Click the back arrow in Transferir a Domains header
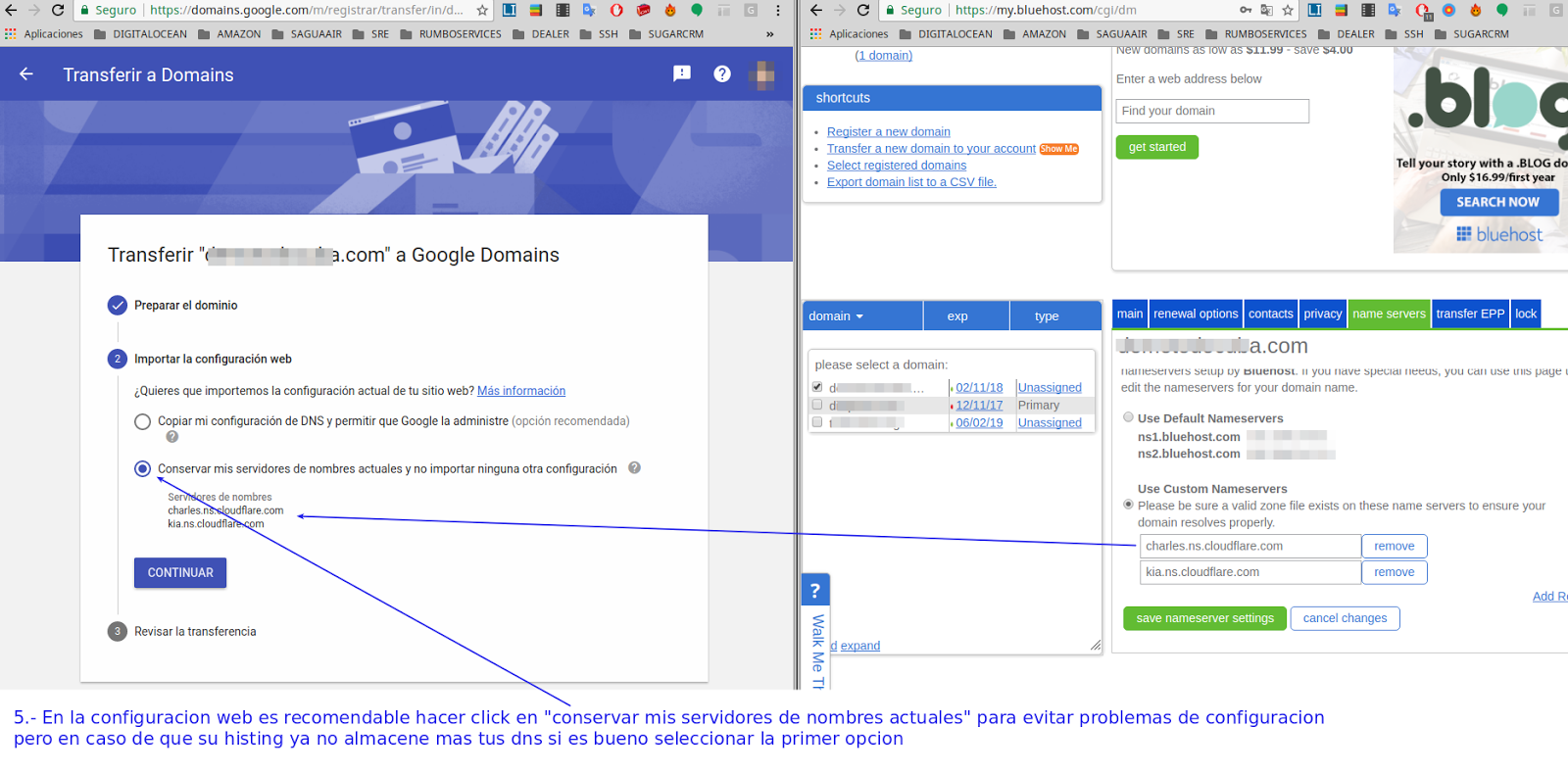The image size is (1568, 774). [26, 74]
